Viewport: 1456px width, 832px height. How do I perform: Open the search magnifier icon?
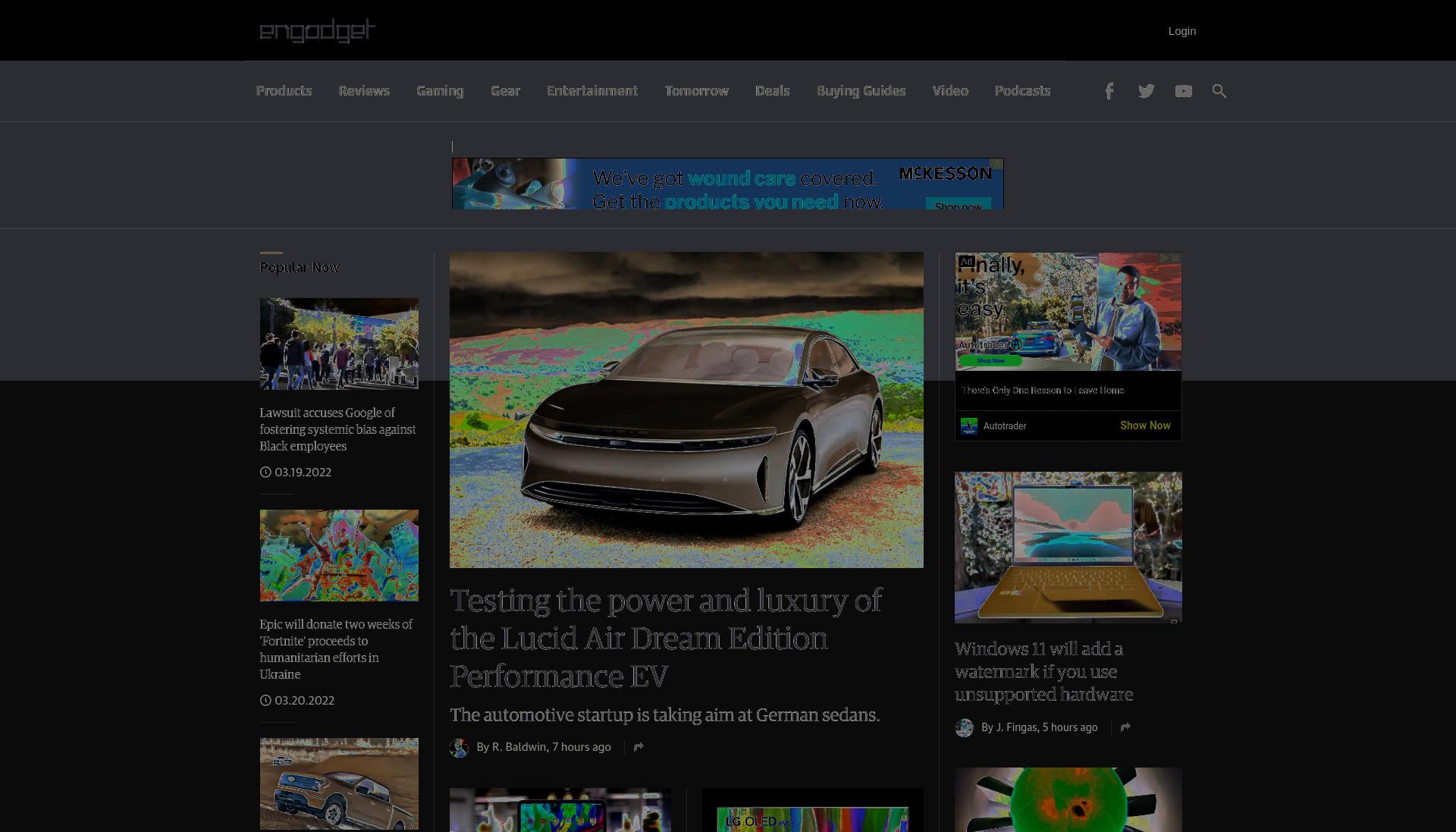pyautogui.click(x=1219, y=91)
